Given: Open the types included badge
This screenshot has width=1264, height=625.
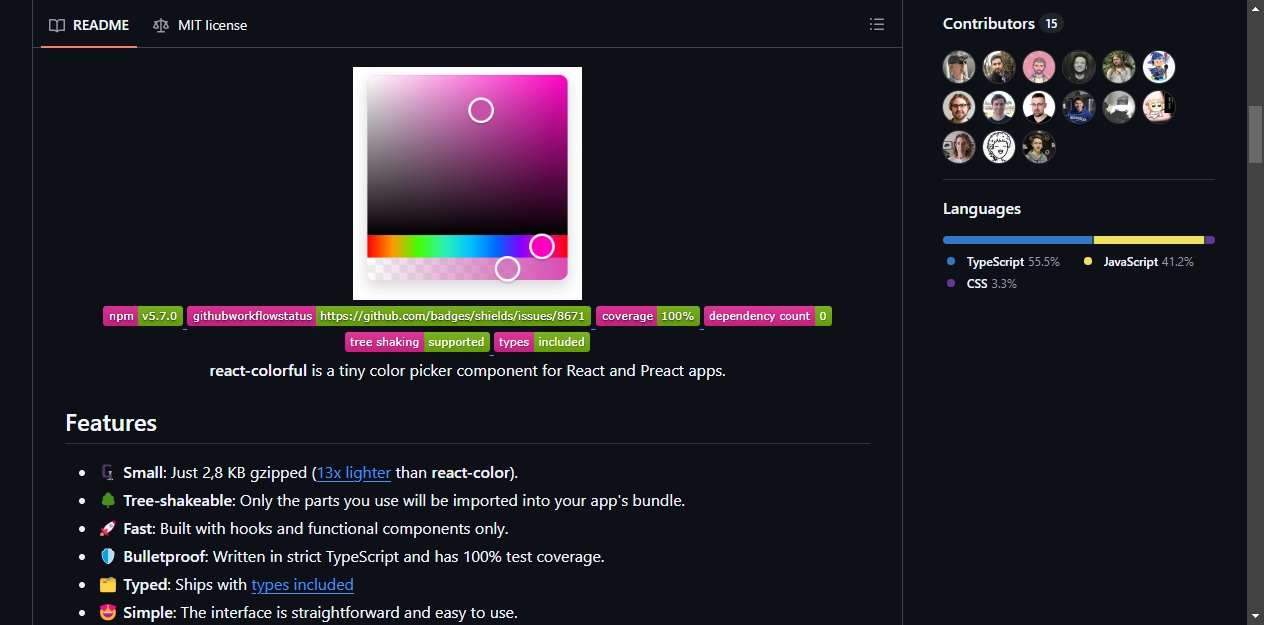Looking at the screenshot, I should (x=542, y=342).
